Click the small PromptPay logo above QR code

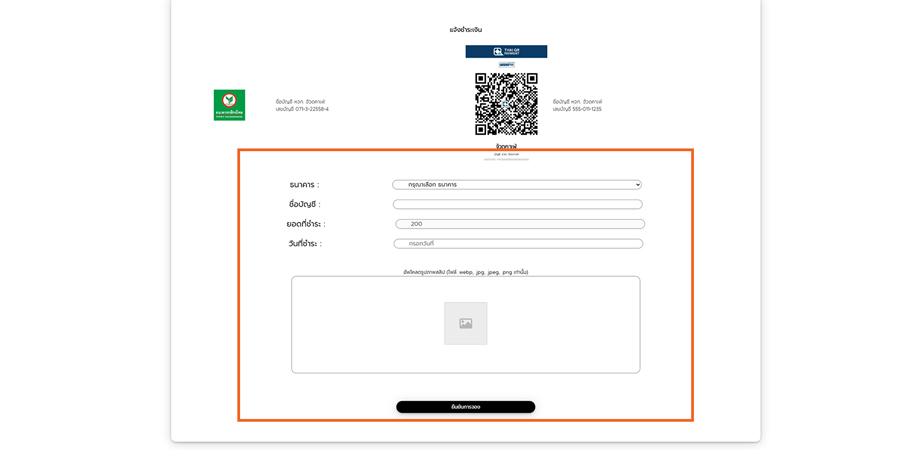506,65
